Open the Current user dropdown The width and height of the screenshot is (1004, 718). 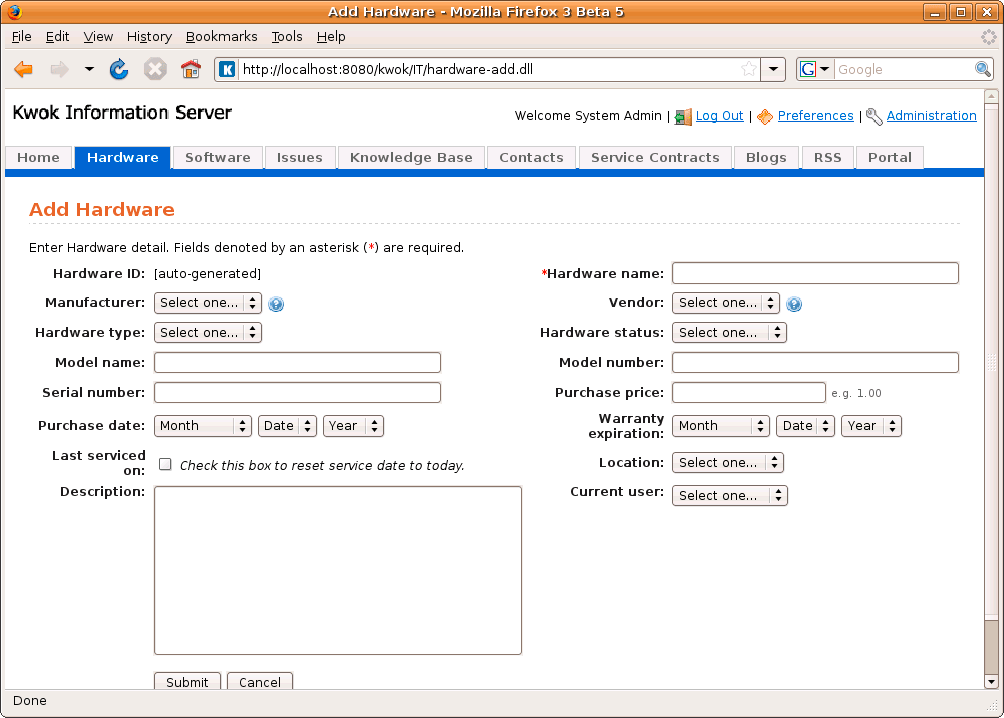(730, 496)
